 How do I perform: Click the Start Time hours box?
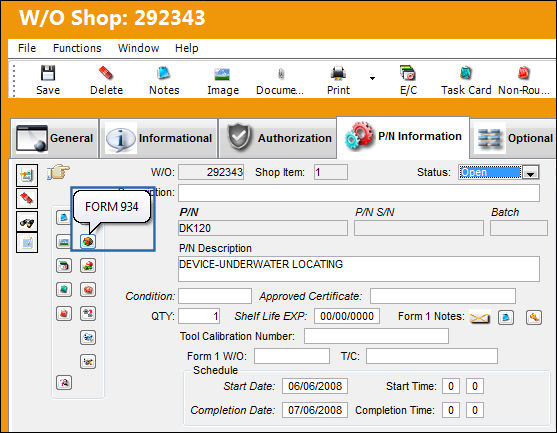point(451,386)
